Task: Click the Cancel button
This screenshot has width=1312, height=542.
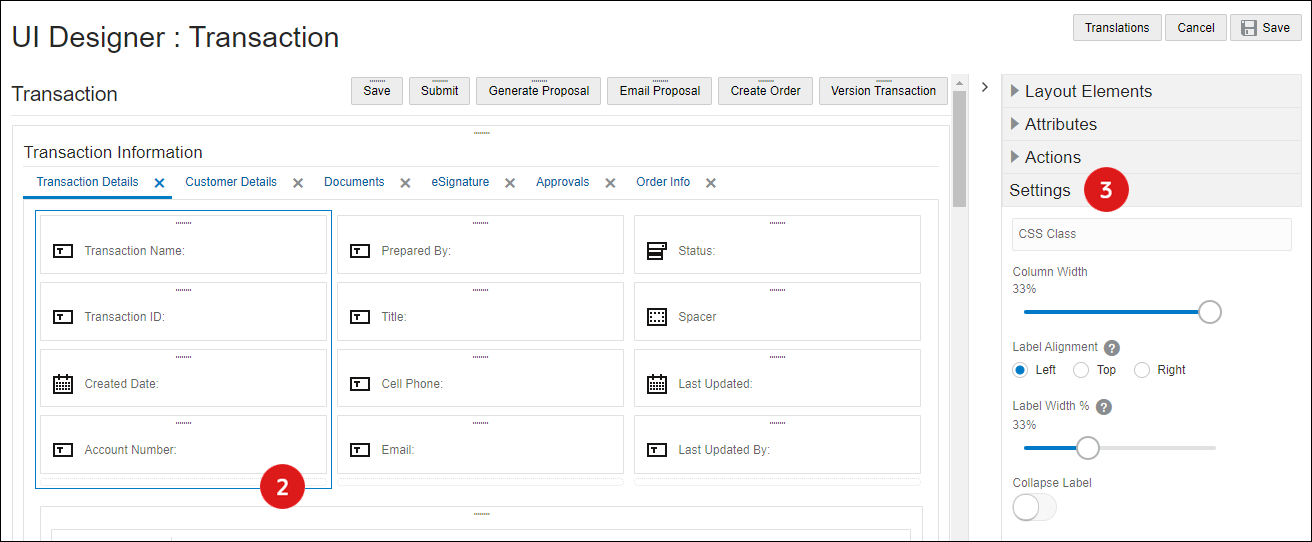Action: [1196, 28]
